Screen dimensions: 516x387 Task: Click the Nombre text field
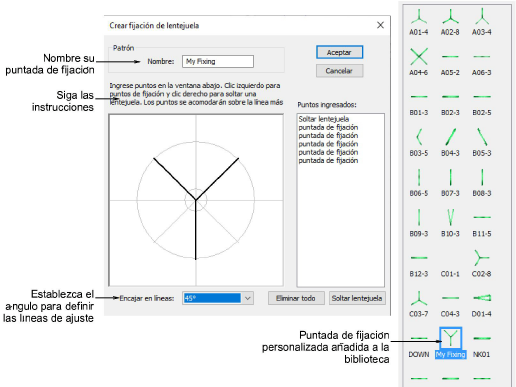tap(218, 61)
